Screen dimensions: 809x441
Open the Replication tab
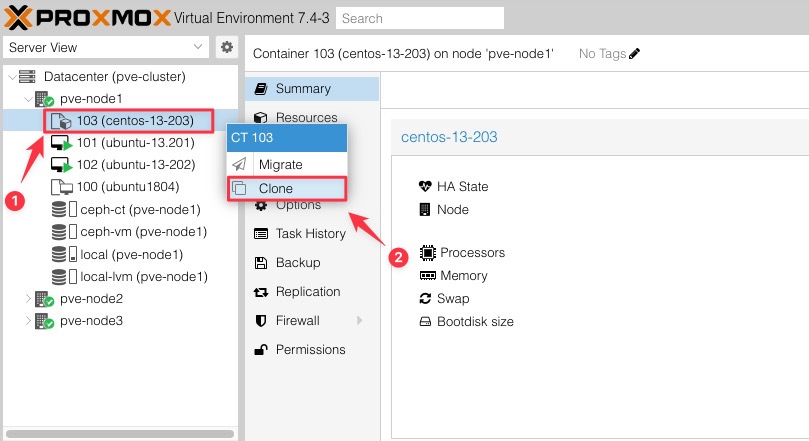312,291
